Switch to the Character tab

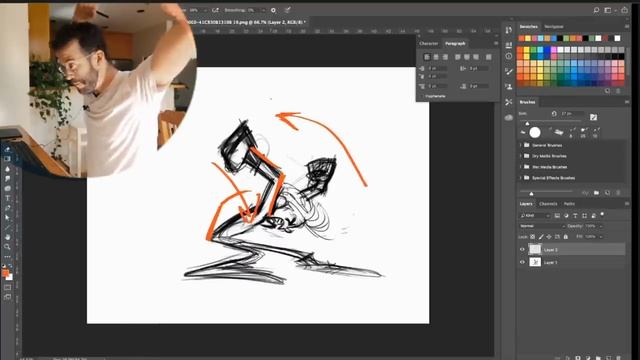click(429, 43)
